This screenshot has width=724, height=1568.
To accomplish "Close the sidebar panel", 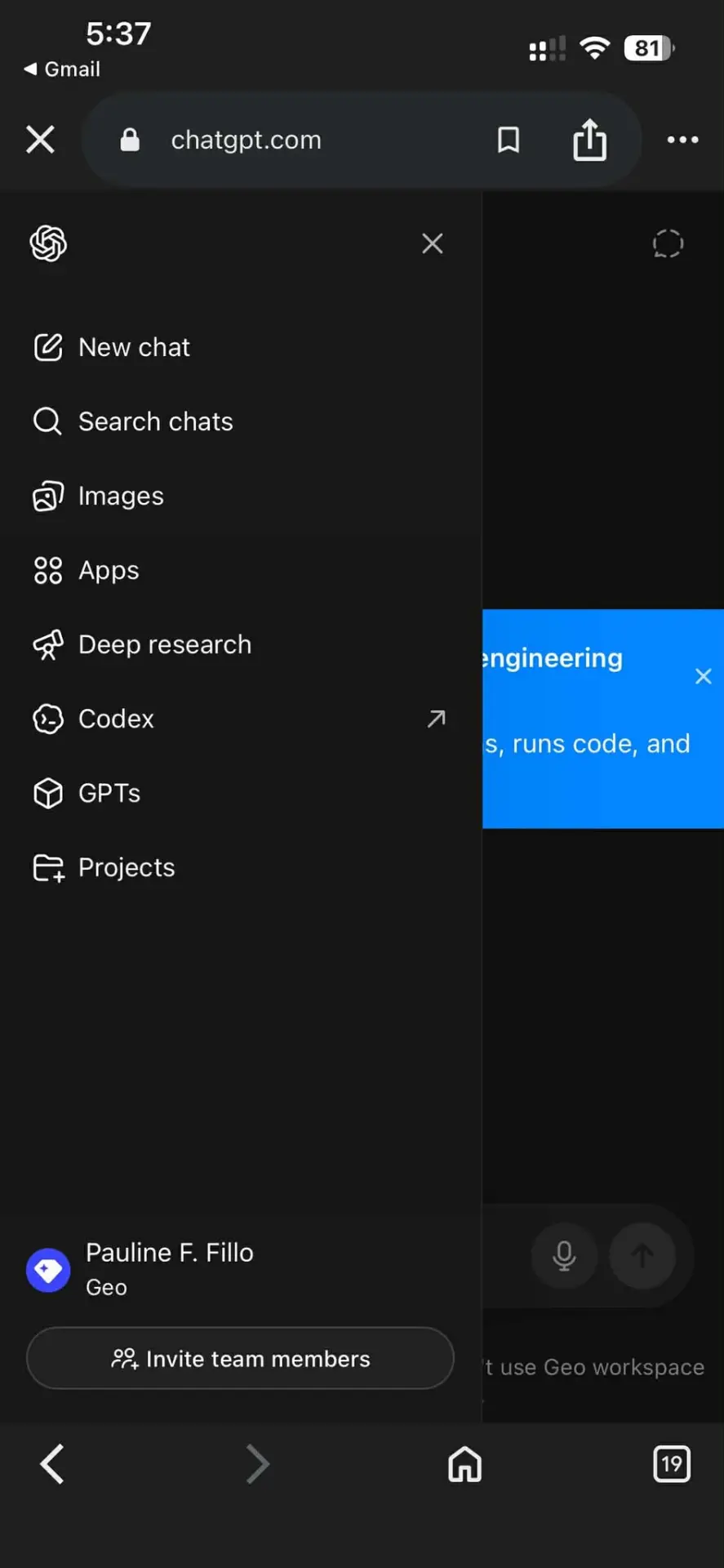I will click(x=433, y=243).
